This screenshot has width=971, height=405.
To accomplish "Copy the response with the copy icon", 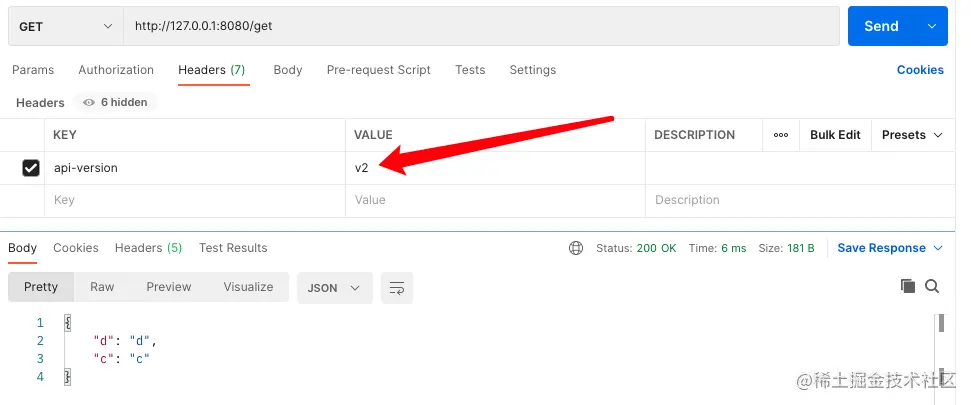I will pyautogui.click(x=908, y=285).
